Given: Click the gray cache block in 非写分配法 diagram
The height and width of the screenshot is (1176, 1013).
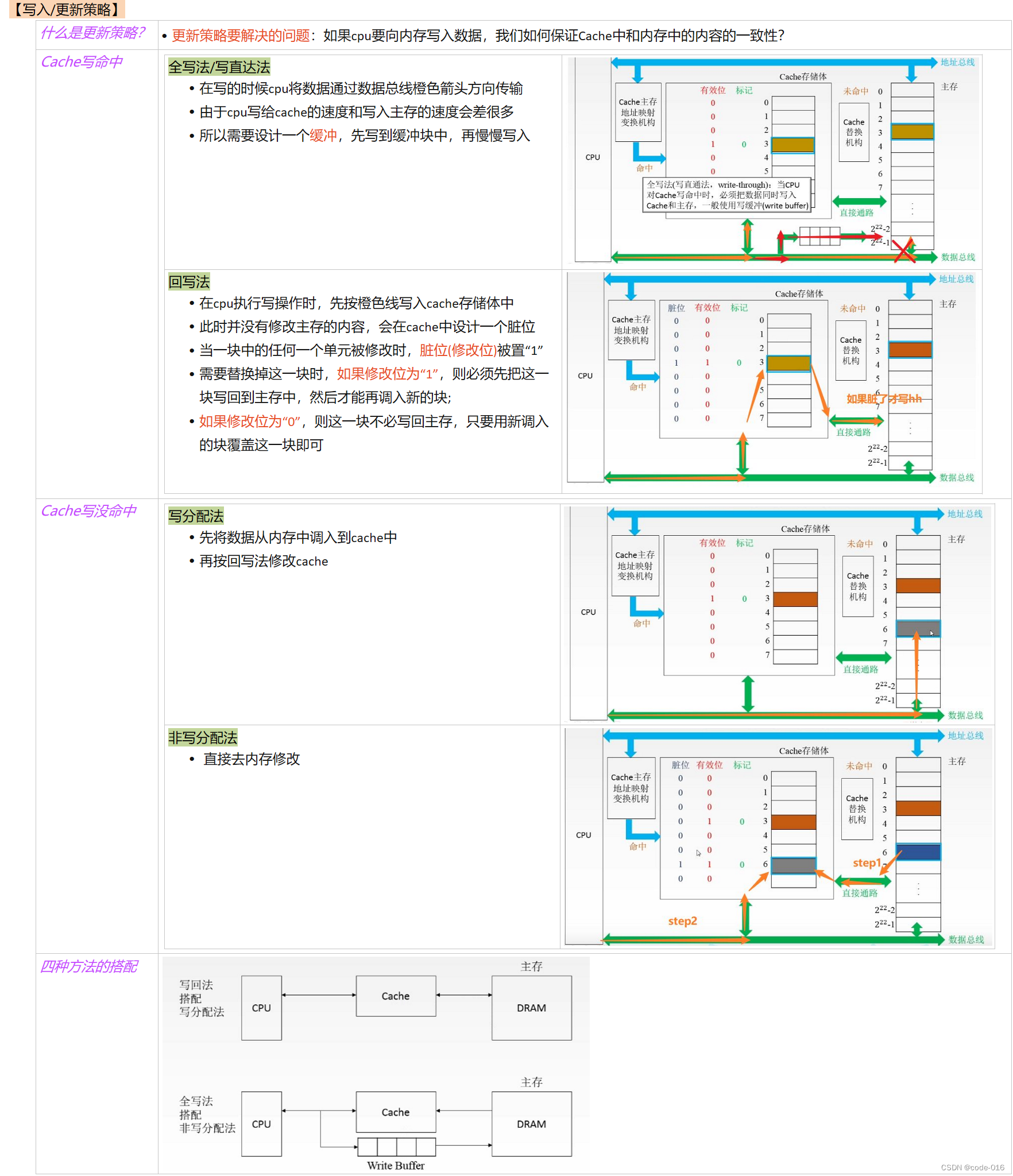Looking at the screenshot, I should [x=793, y=865].
